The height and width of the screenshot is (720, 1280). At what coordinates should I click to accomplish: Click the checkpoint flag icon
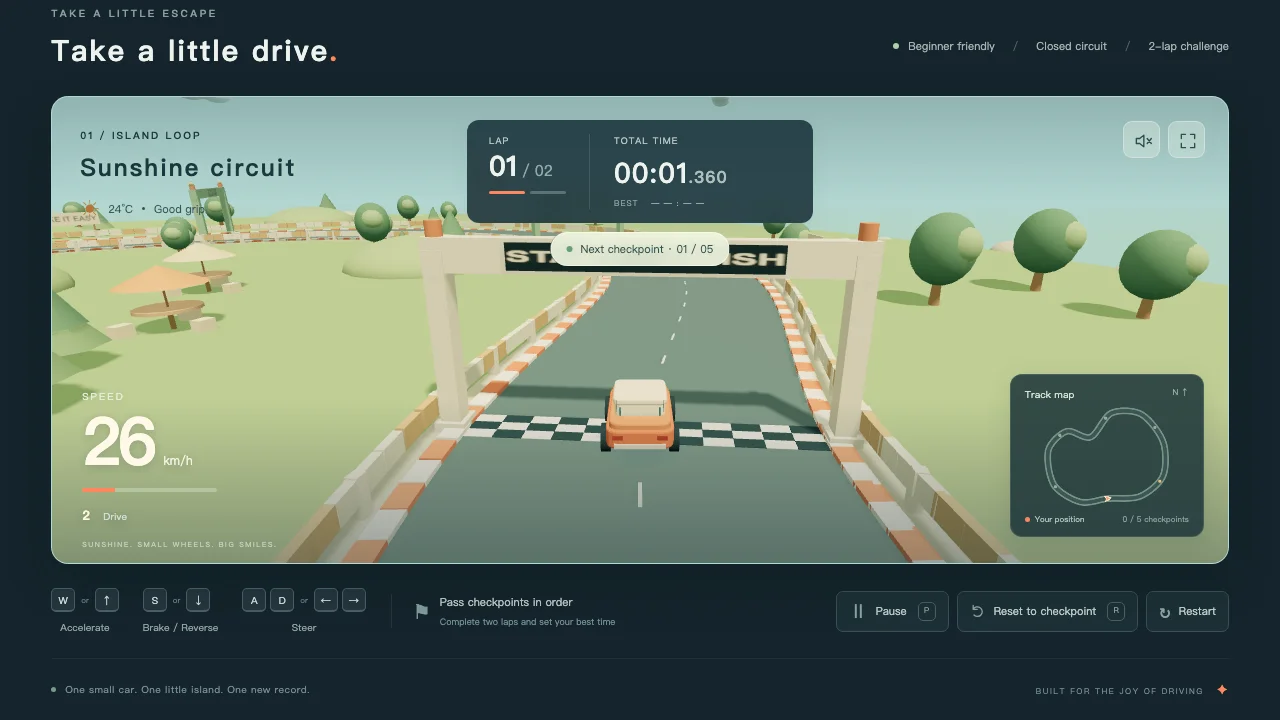pos(422,611)
